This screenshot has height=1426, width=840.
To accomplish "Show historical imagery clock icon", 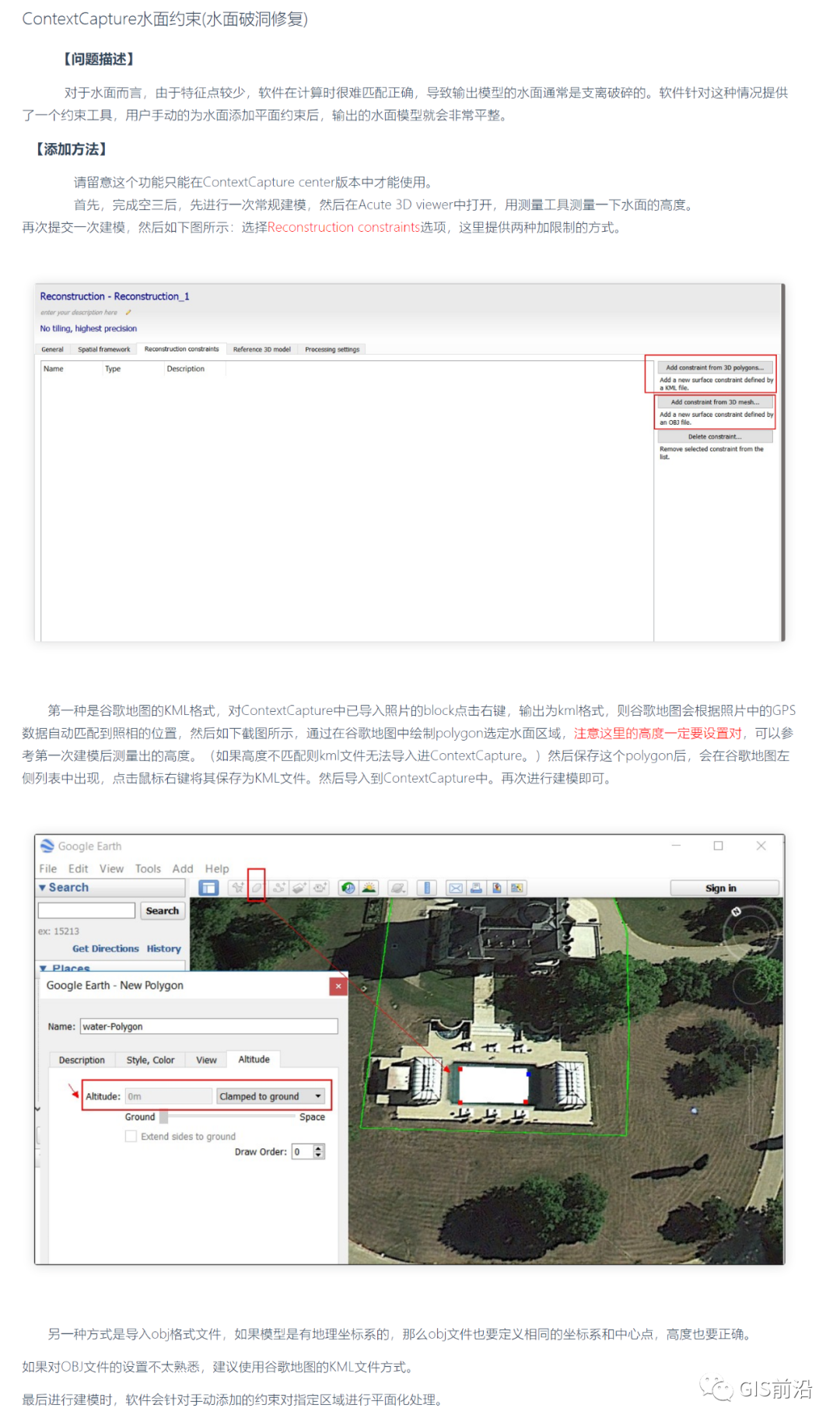I will [348, 888].
